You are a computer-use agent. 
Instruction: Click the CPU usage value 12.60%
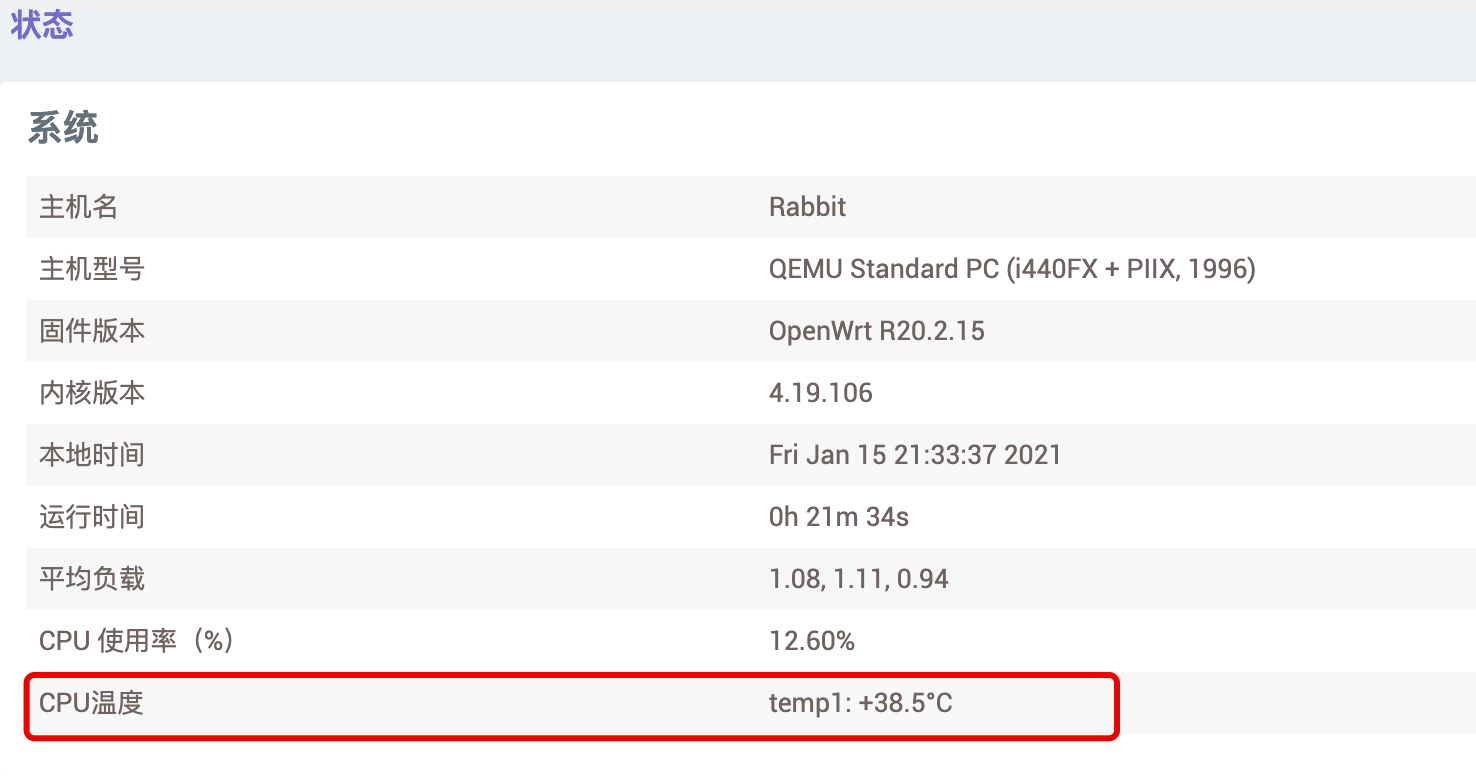tap(811, 641)
